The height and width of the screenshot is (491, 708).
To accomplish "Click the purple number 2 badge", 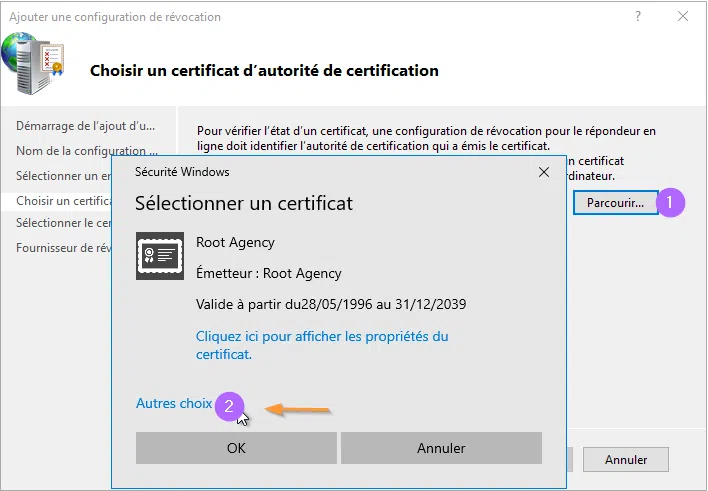I will point(230,405).
